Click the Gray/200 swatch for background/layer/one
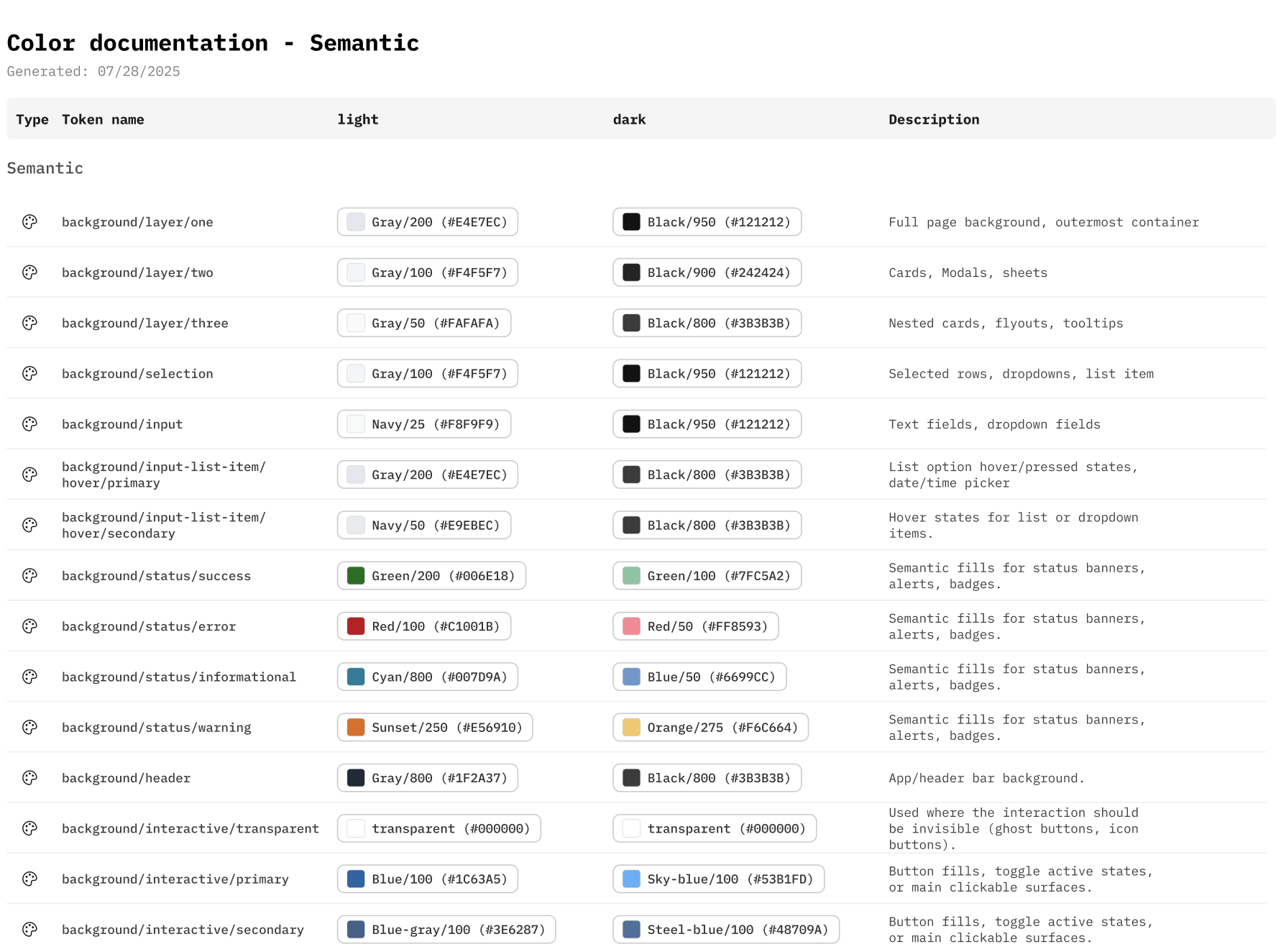Screen dimensions: 1281x952 (x=356, y=222)
